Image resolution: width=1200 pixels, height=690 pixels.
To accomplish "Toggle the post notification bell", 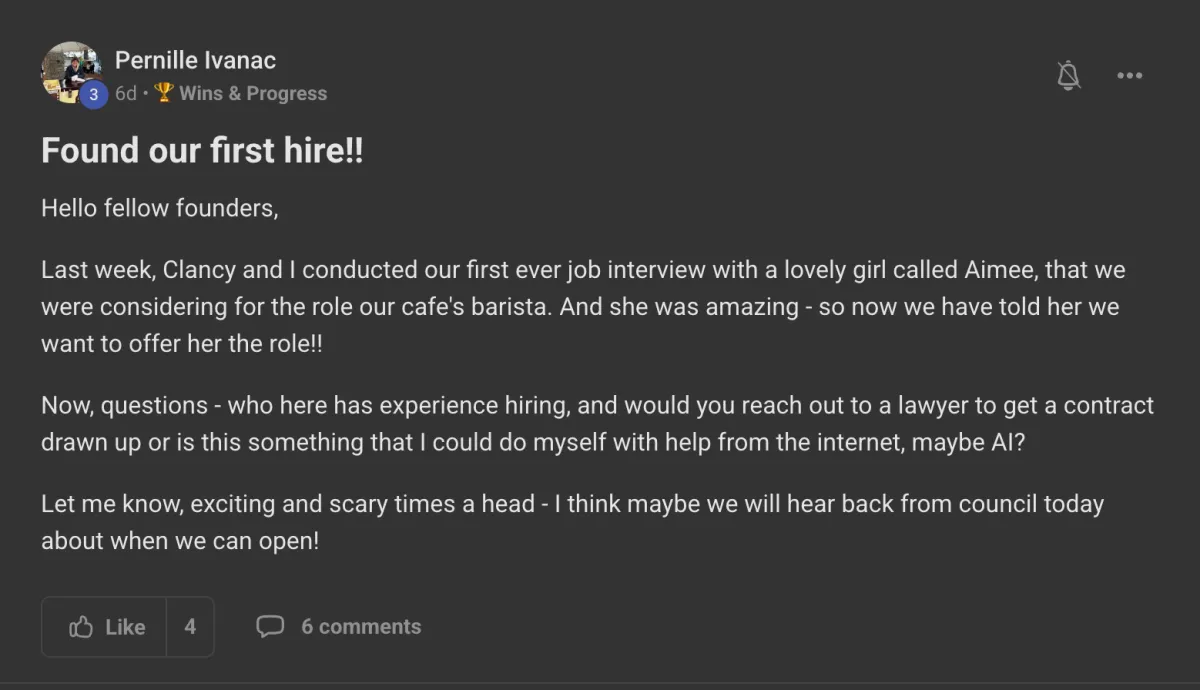I will point(1069,75).
